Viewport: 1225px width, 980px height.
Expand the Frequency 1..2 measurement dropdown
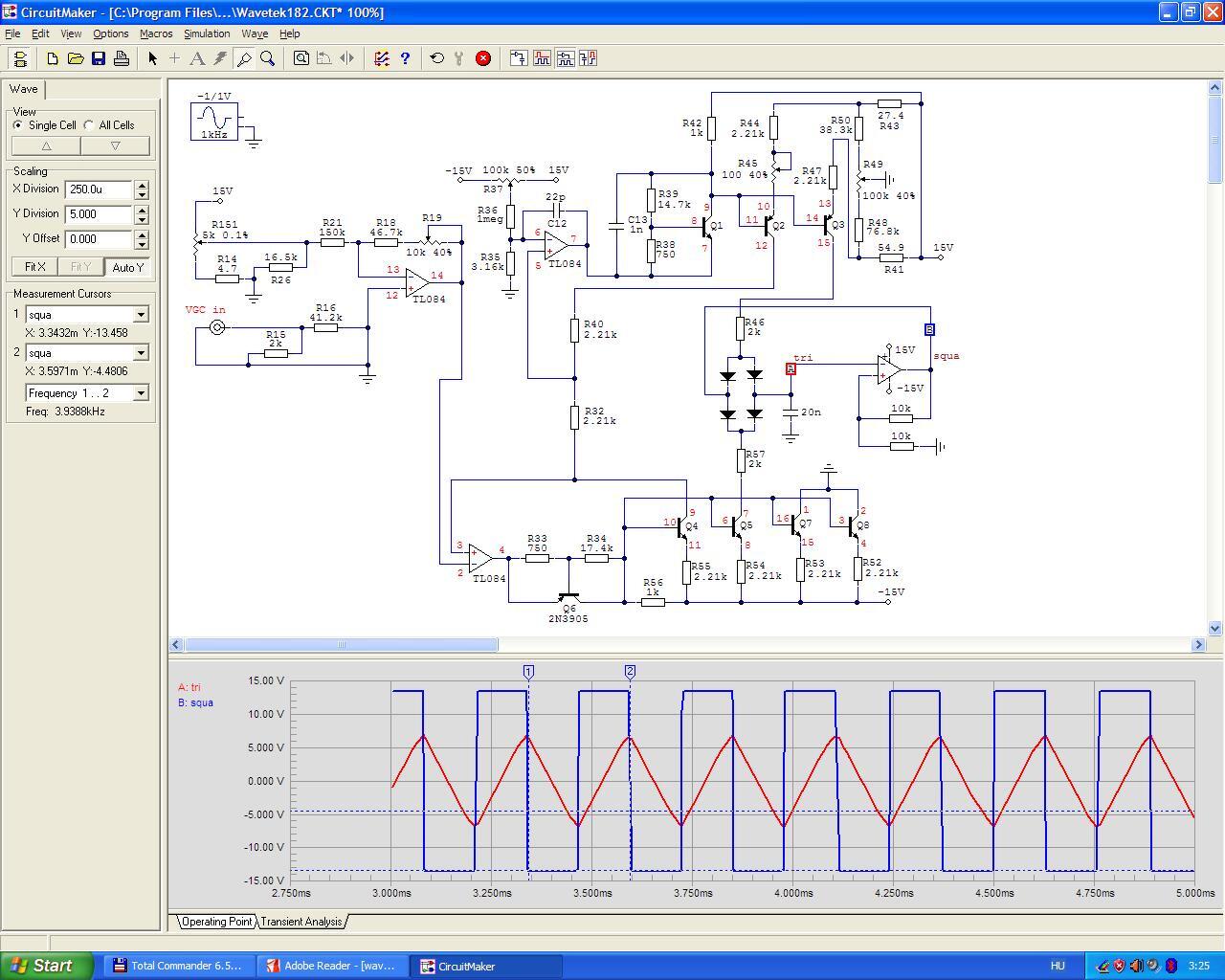point(141,393)
